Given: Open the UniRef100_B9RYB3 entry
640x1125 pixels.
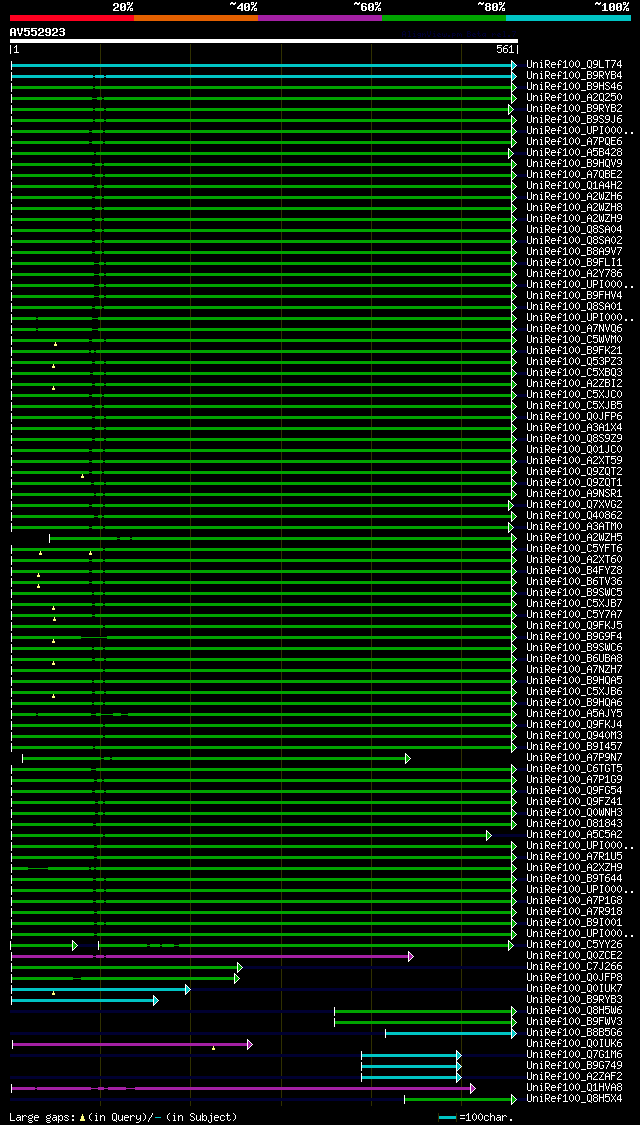Looking at the screenshot, I should (x=574, y=999).
